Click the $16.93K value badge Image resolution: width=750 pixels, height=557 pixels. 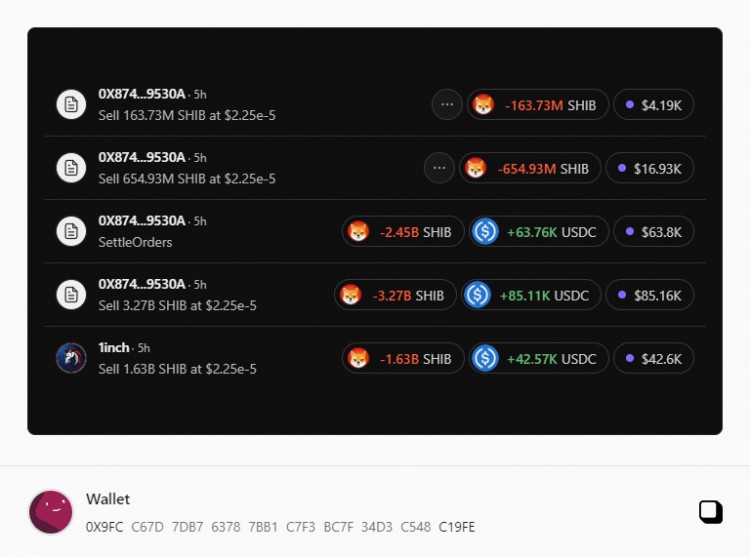click(x=650, y=168)
